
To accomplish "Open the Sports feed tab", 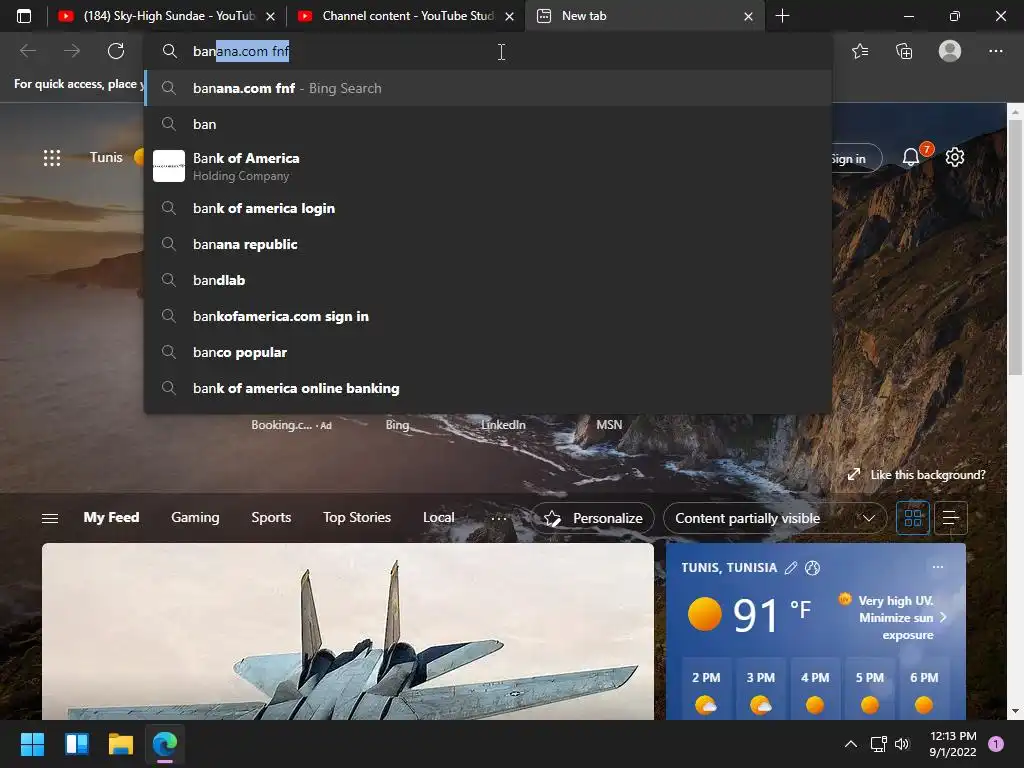I will pos(271,517).
